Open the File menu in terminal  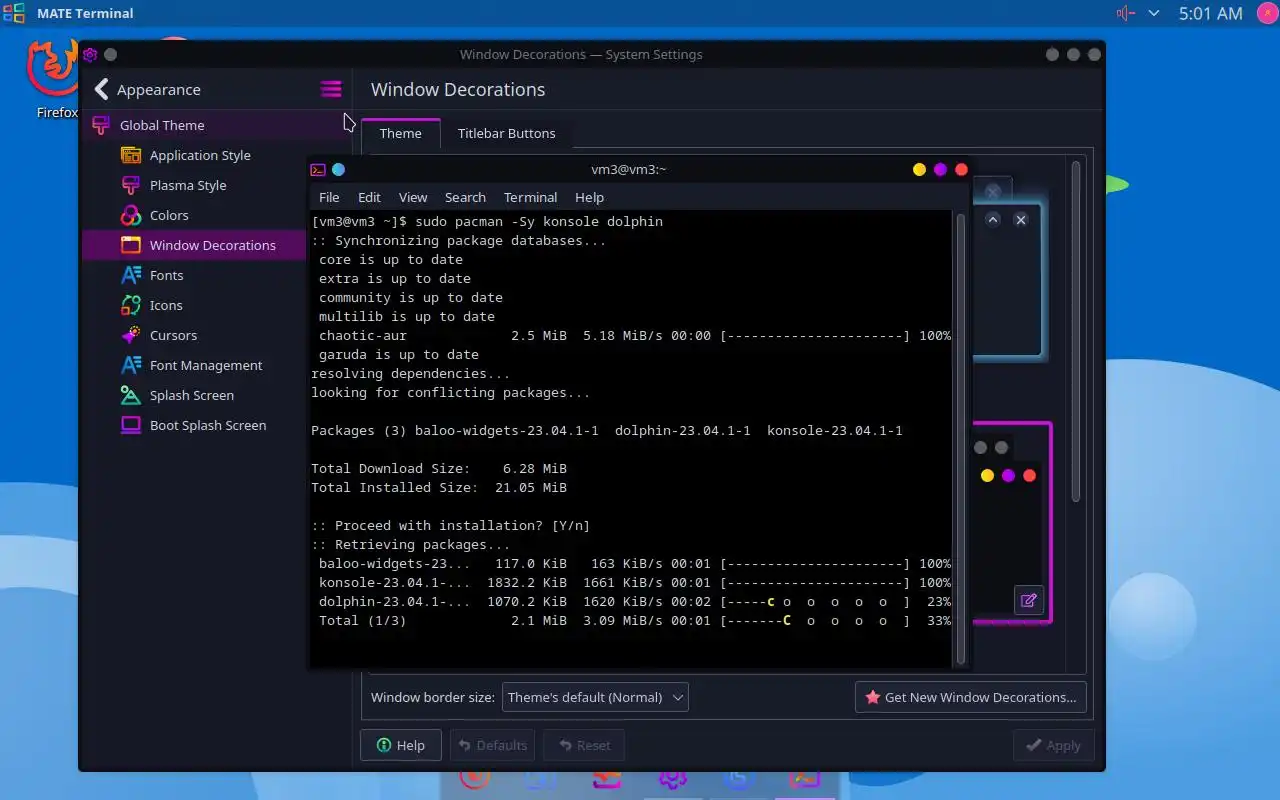(x=329, y=197)
